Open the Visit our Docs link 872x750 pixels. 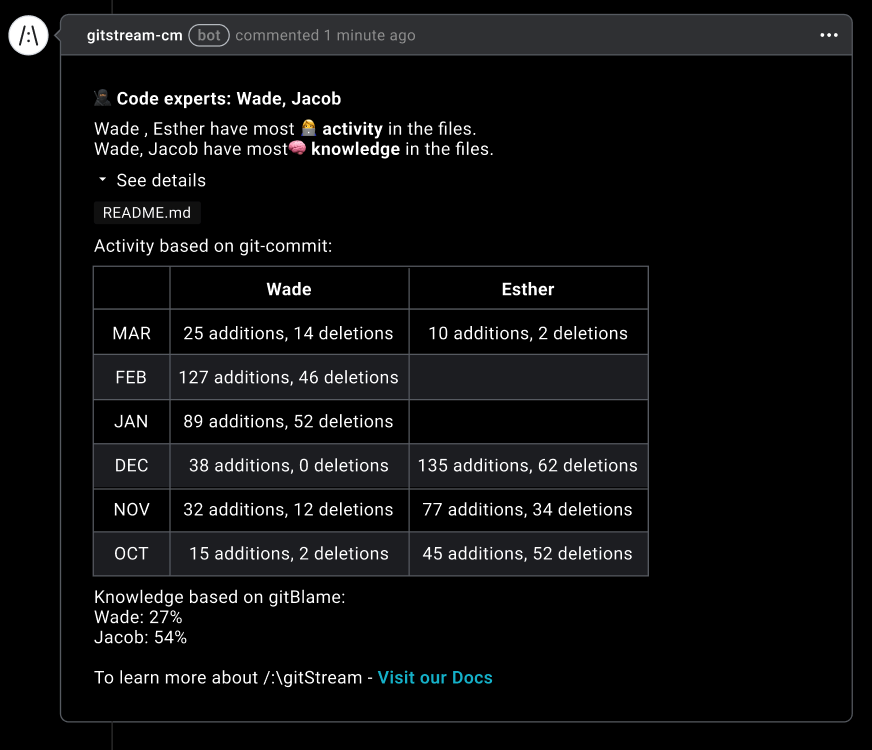[x=435, y=677]
